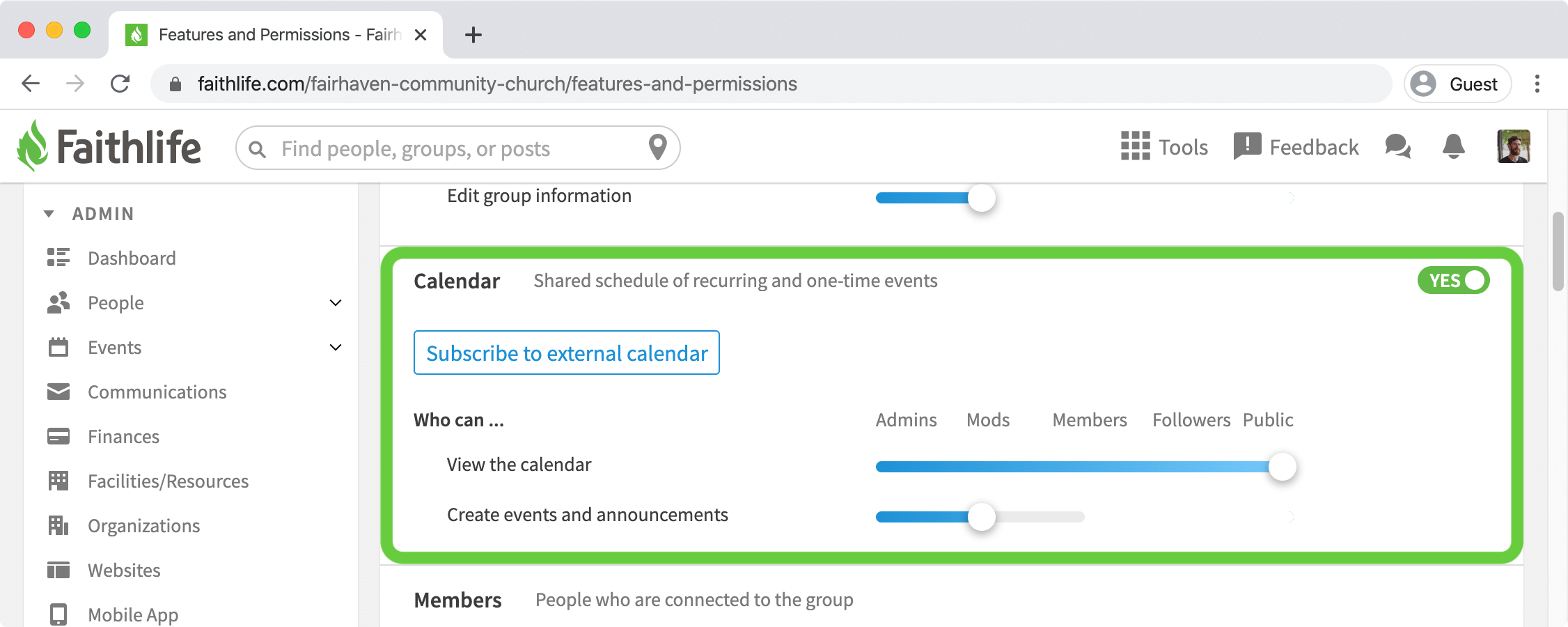
Task: Expand the Events submenu chevron
Action: pos(336,347)
